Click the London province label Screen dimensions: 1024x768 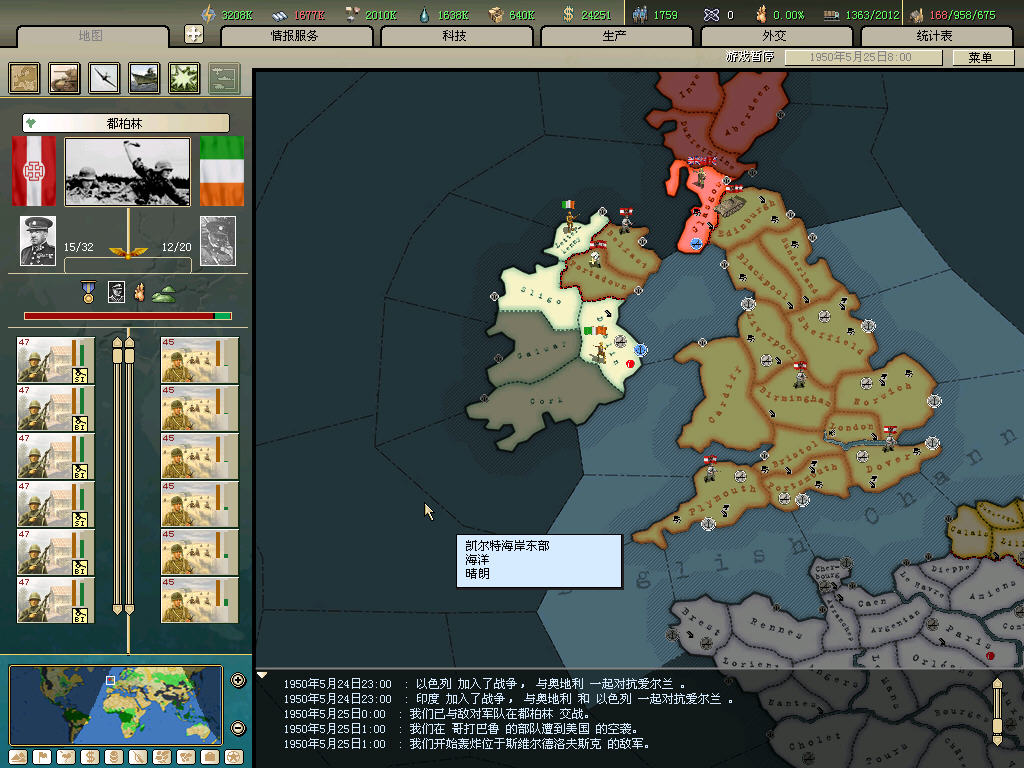click(852, 428)
